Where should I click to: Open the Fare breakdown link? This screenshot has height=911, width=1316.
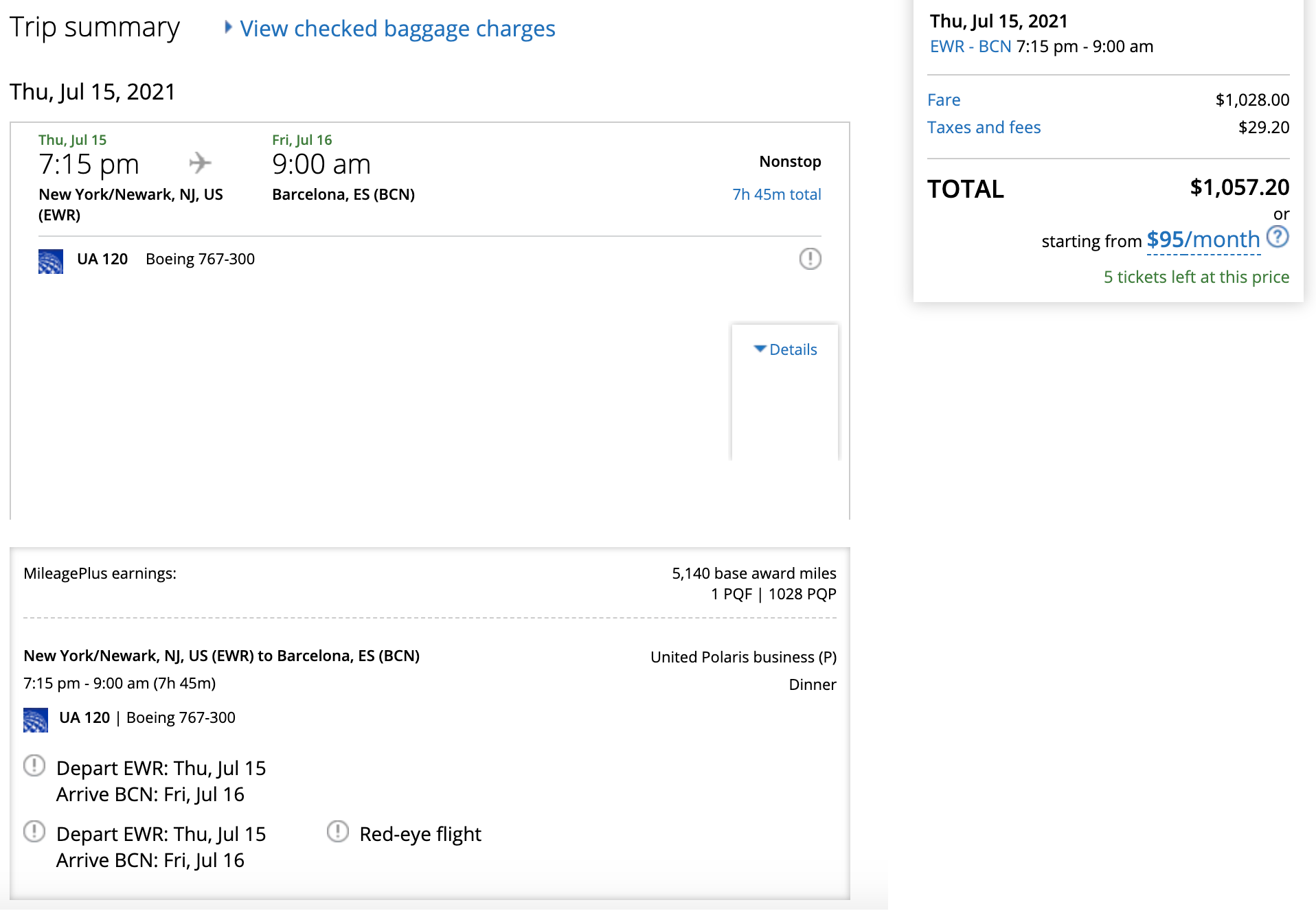944,100
